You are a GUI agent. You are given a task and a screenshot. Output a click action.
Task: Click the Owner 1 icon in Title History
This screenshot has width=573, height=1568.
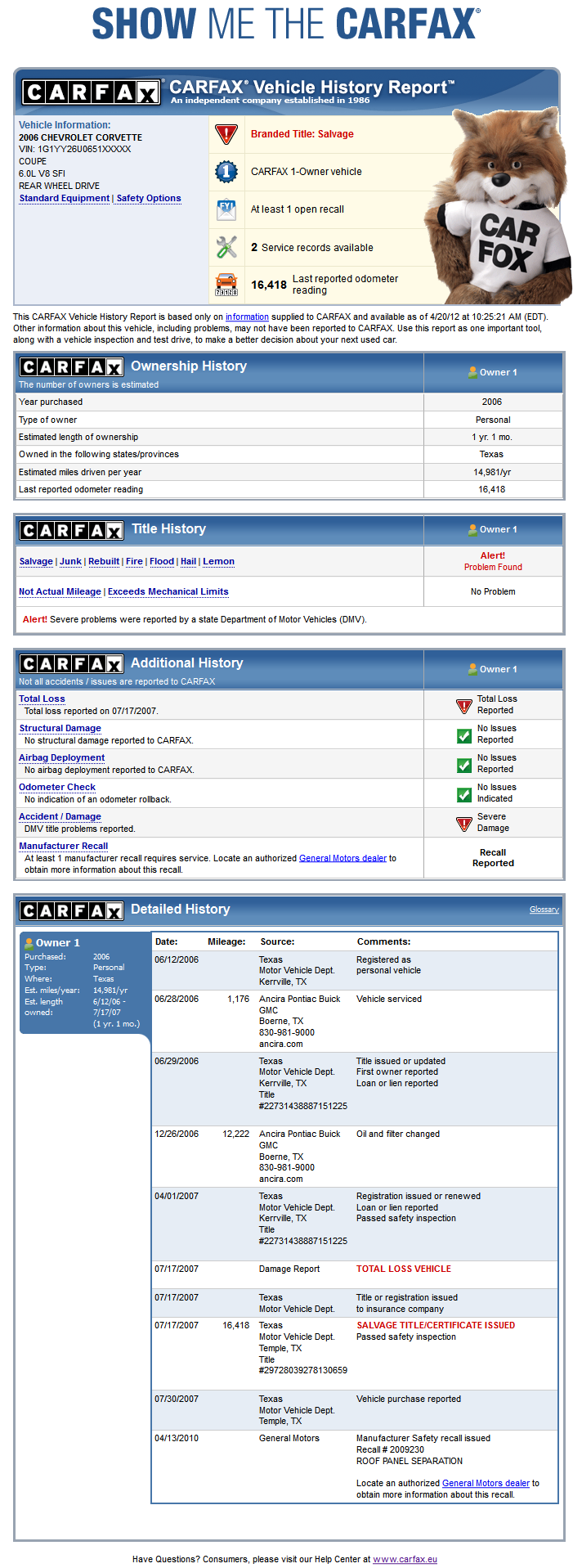pos(472,529)
